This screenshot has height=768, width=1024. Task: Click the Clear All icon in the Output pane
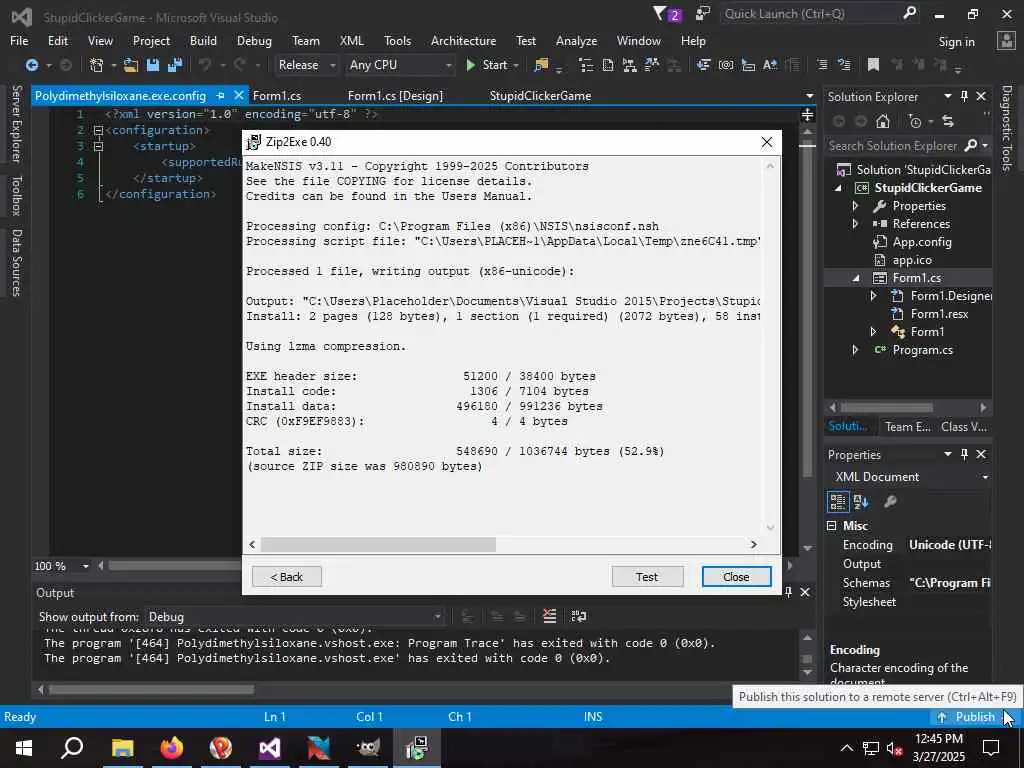550,616
